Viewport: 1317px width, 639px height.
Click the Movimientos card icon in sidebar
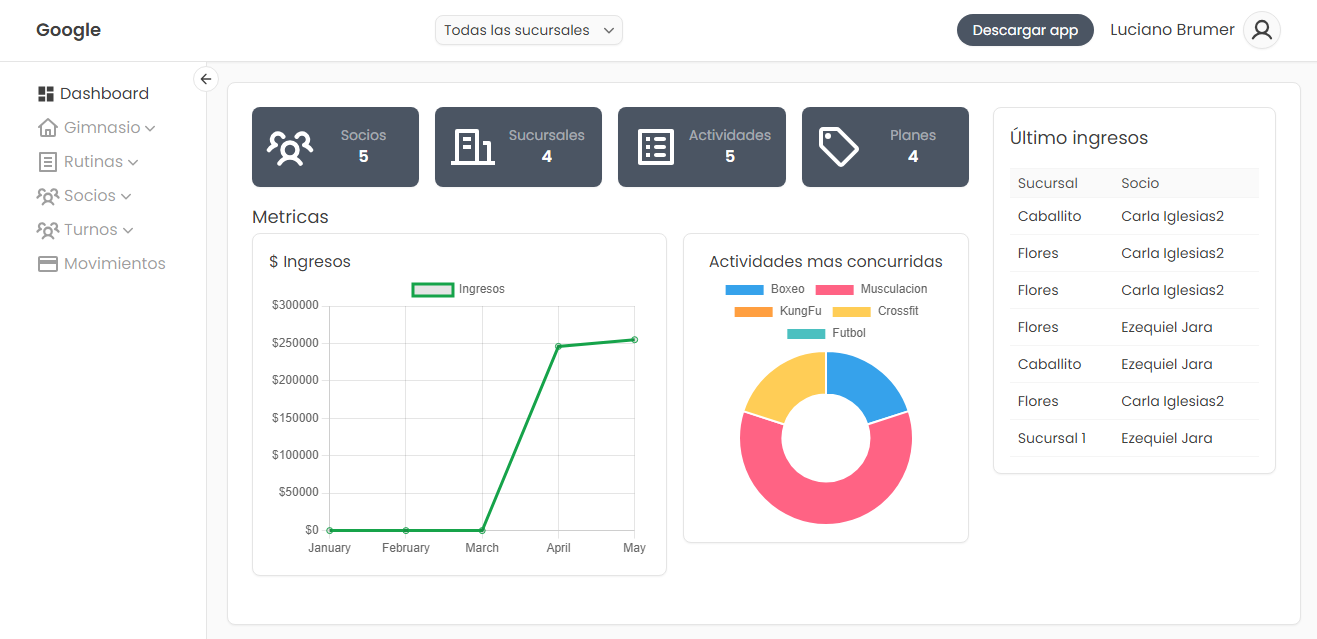[47, 264]
